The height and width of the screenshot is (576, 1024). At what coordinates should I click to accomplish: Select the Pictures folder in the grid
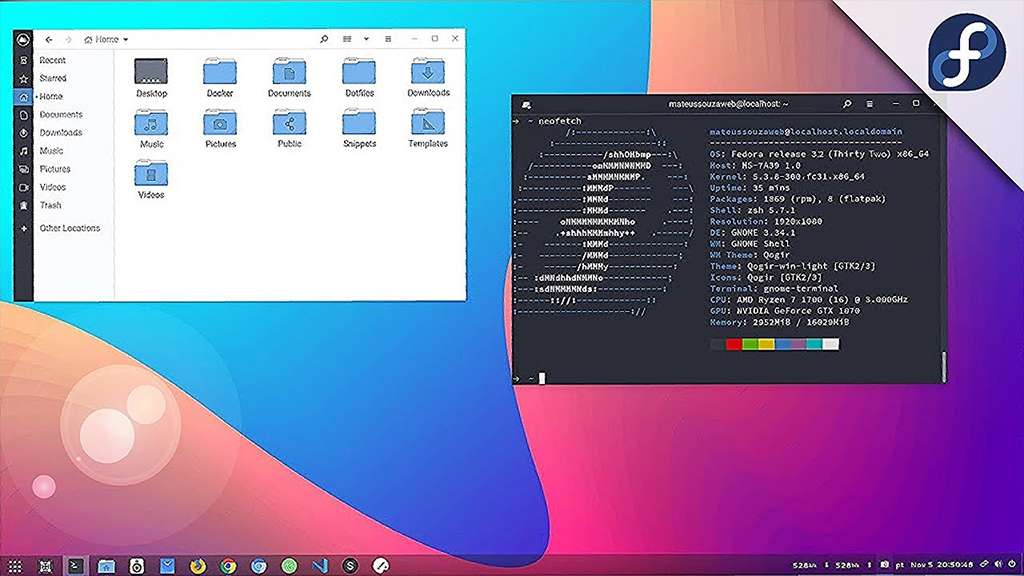click(x=221, y=129)
